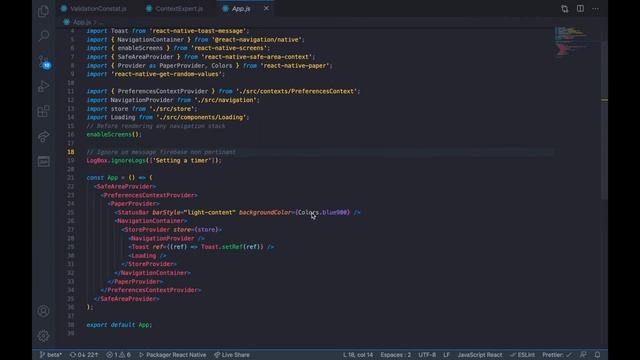Click 'Toast.setRef(ref)' on line 29
This screenshot has width=640, height=360.
click(232, 247)
